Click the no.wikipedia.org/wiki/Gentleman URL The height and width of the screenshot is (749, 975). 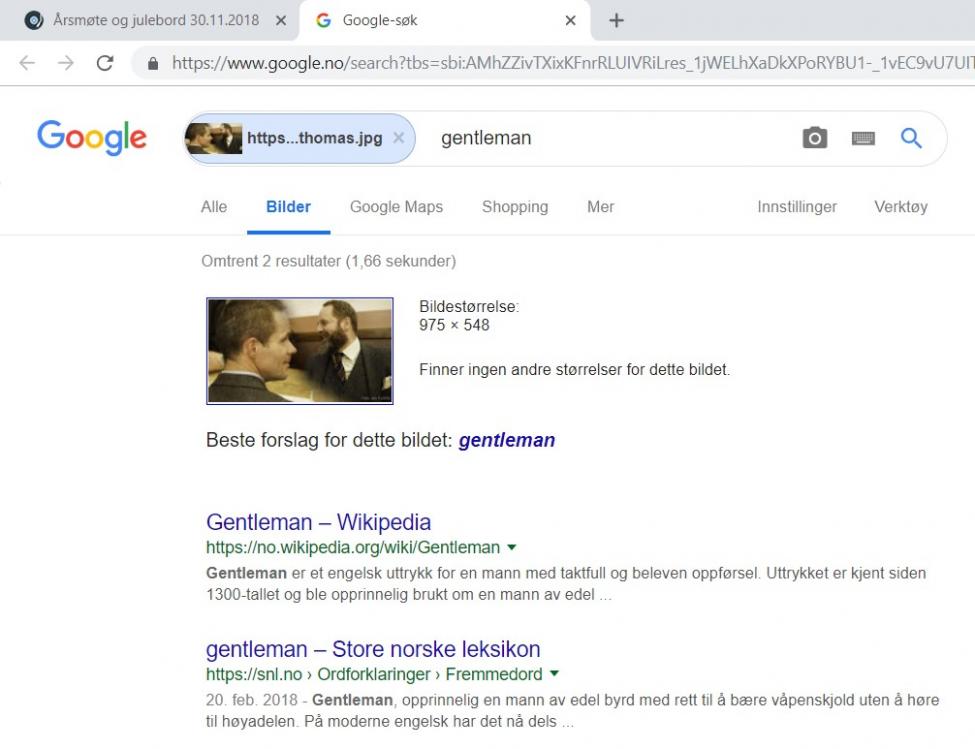coord(353,548)
